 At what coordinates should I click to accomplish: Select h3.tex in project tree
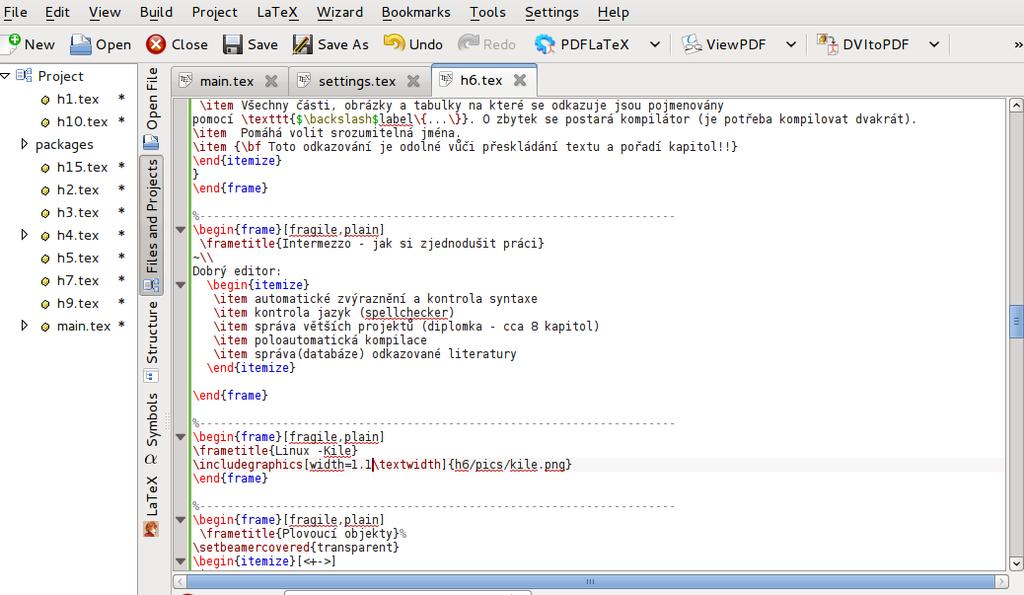tap(78, 212)
